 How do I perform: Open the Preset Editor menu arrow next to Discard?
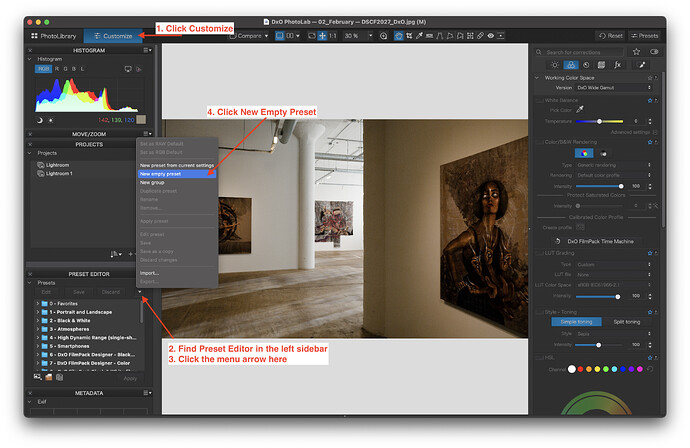point(139,292)
